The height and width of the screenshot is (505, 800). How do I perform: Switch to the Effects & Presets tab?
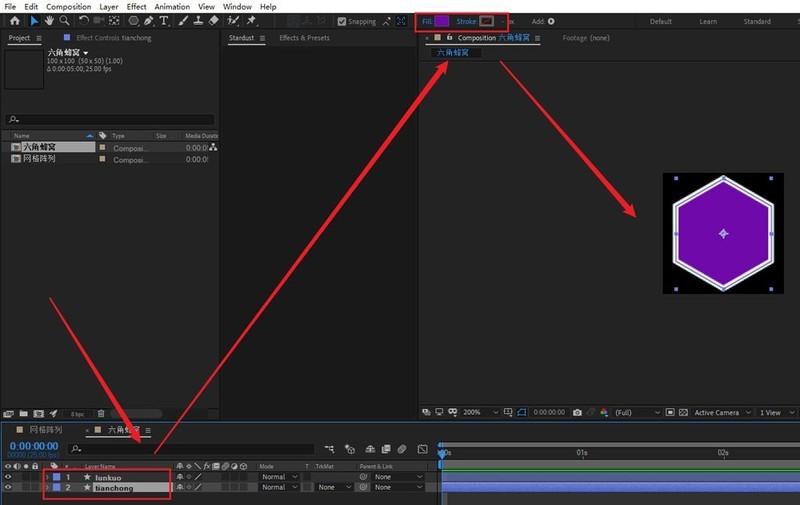304,38
